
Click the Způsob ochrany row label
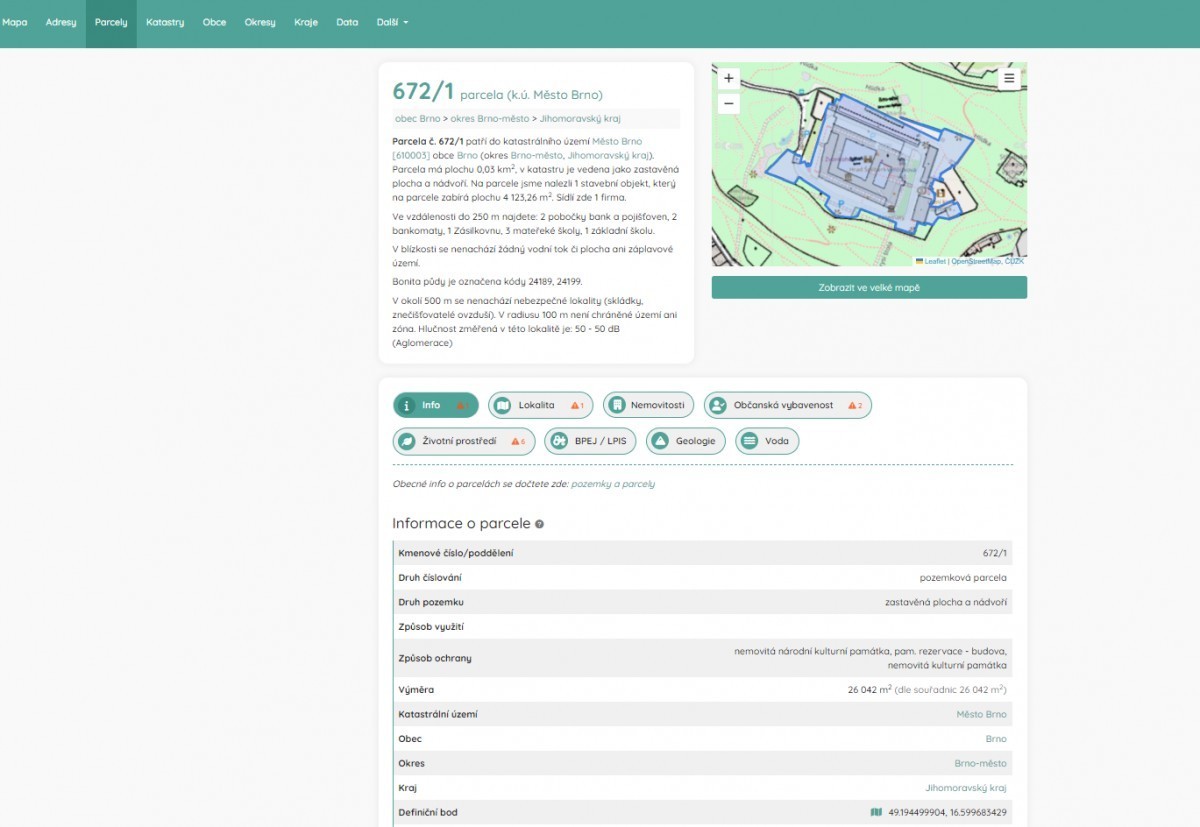pyautogui.click(x=435, y=658)
